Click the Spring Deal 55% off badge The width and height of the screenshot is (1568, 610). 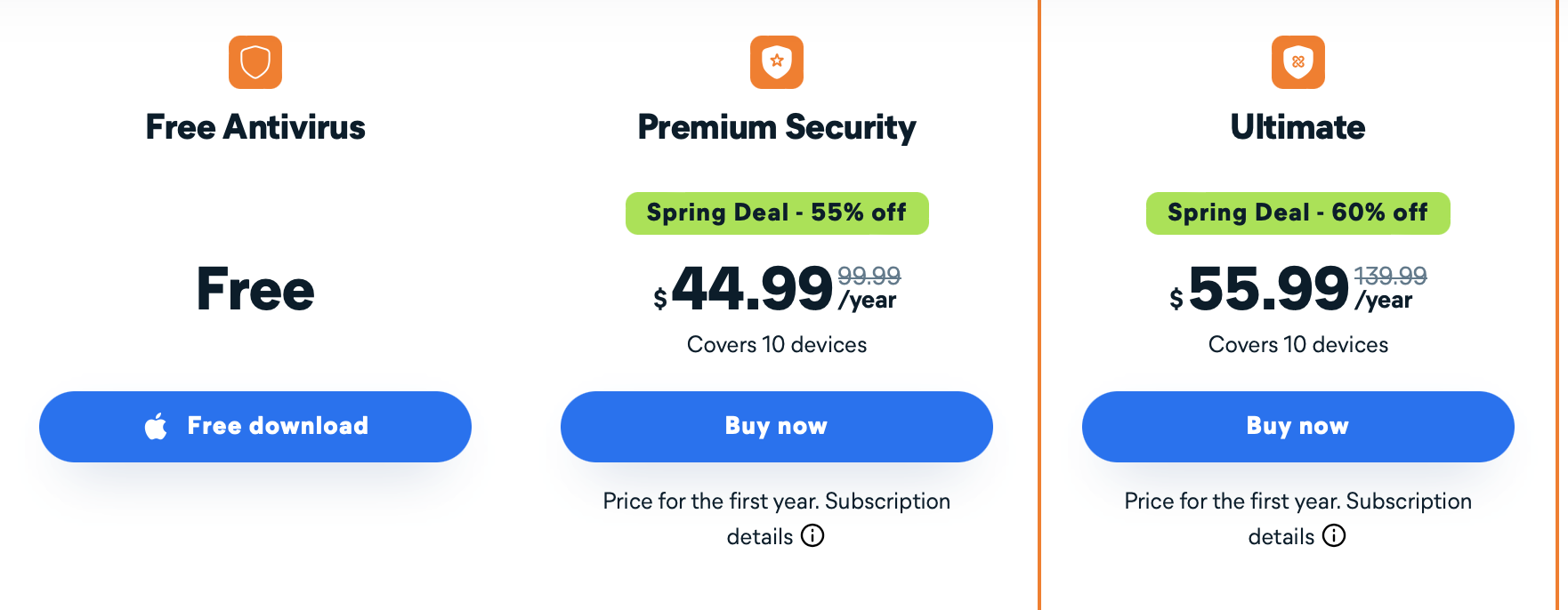coord(776,213)
